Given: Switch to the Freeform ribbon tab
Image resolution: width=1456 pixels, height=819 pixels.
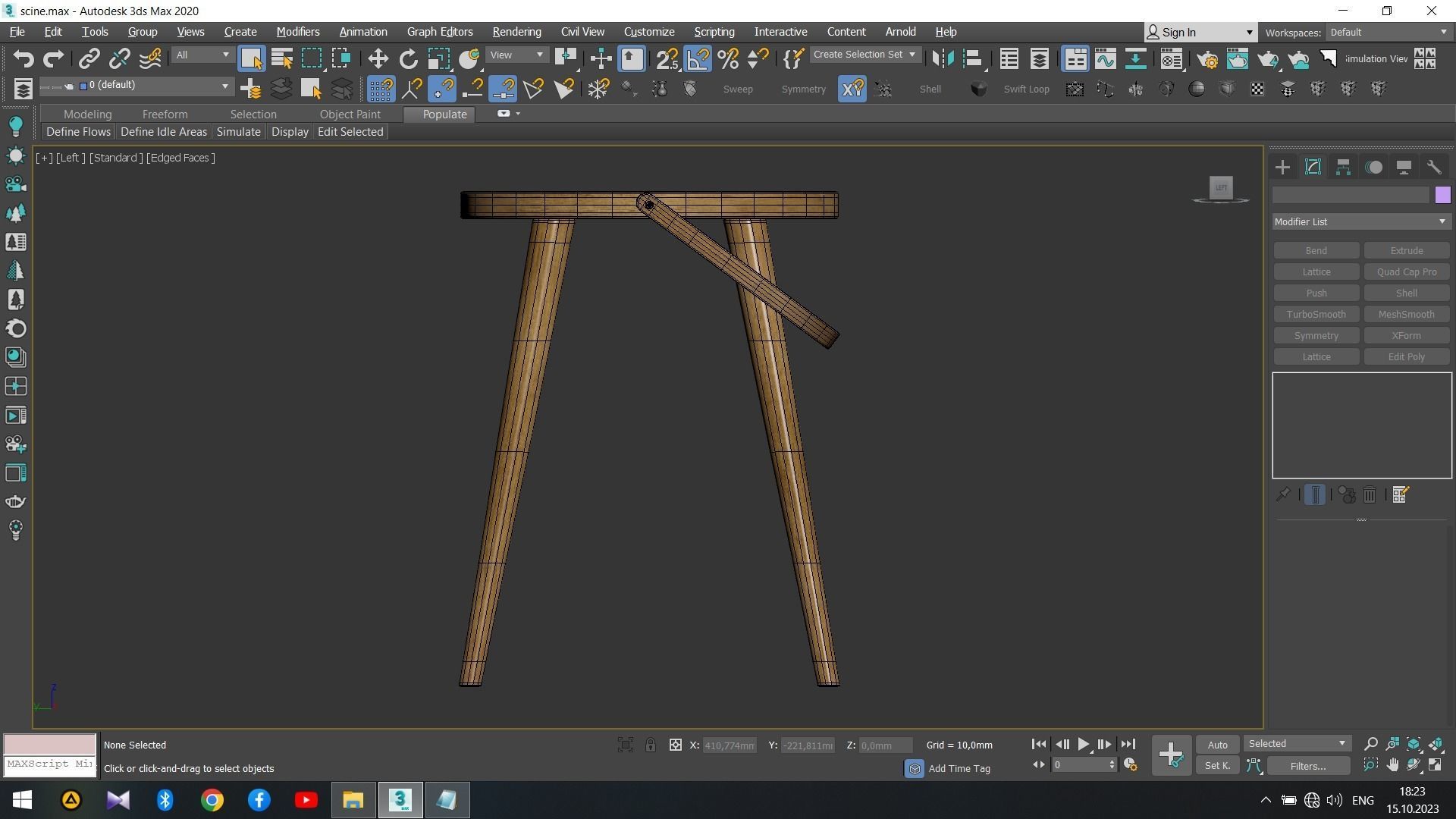Looking at the screenshot, I should (165, 115).
